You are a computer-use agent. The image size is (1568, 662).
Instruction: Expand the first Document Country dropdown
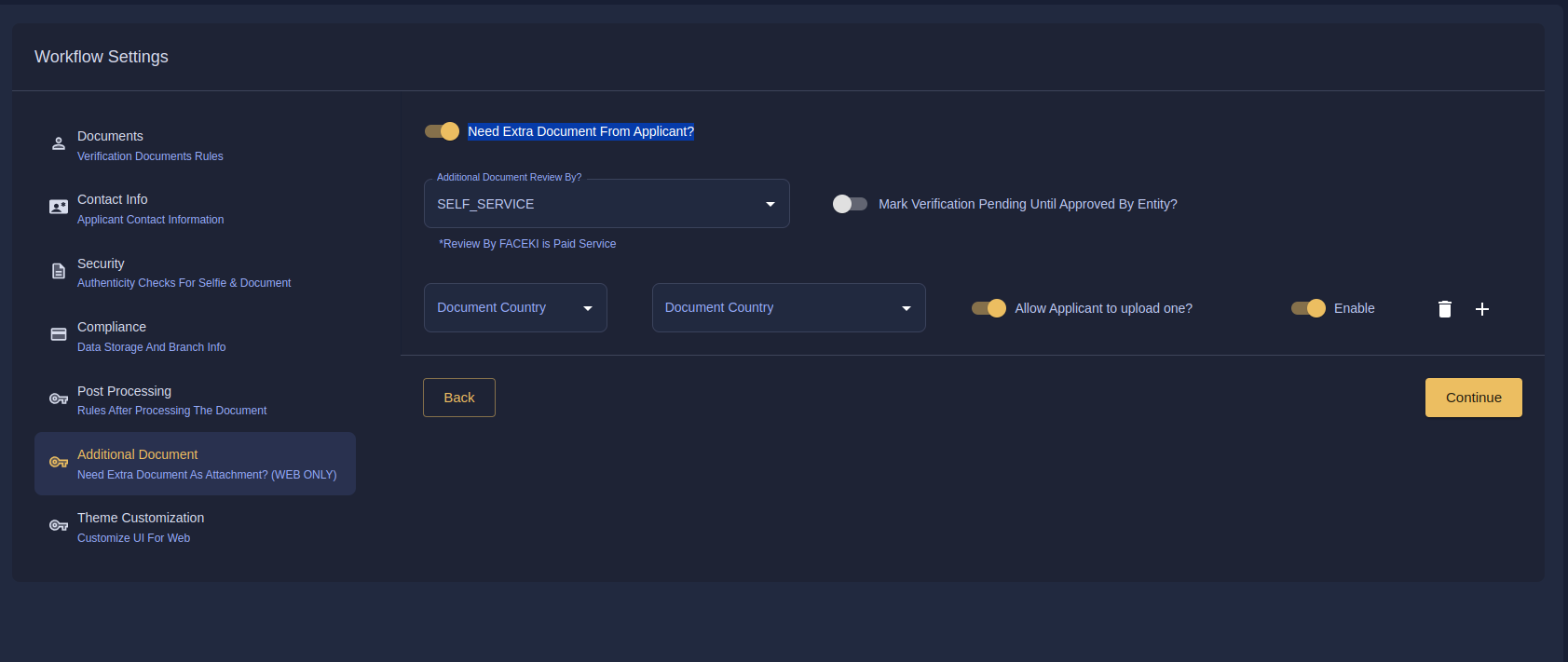pyautogui.click(x=515, y=308)
